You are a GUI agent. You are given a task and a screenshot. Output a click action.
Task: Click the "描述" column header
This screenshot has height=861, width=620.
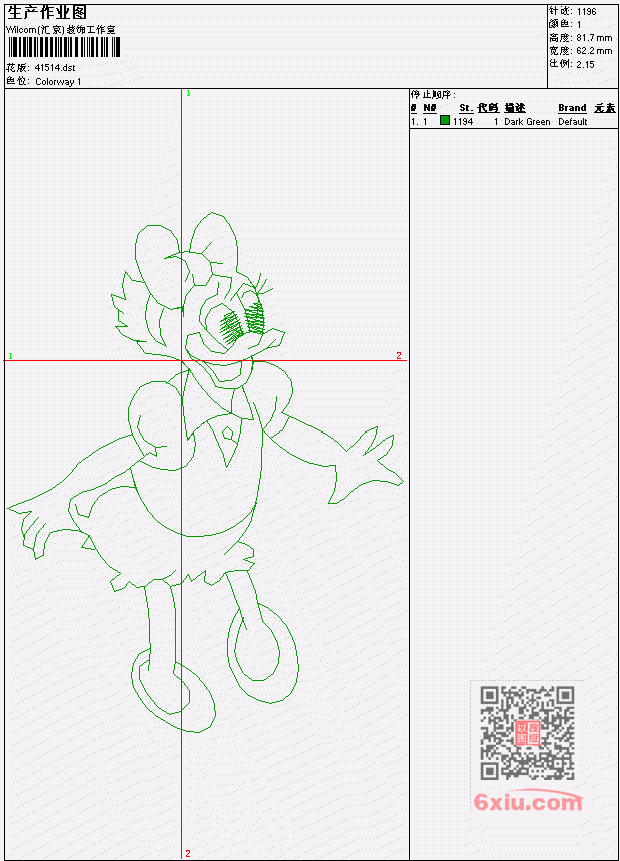[x=515, y=108]
